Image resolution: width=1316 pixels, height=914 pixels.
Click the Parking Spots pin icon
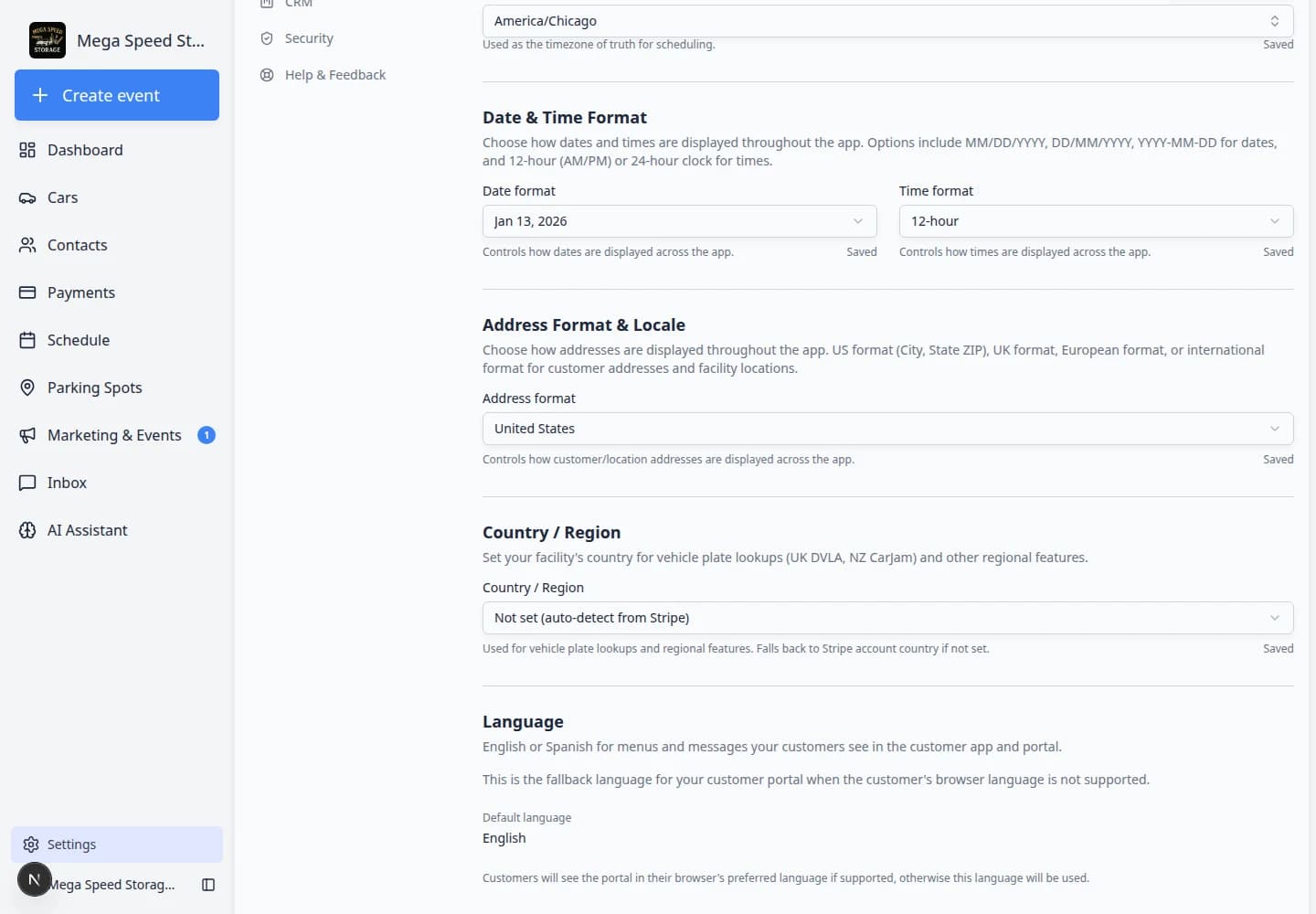coord(27,388)
